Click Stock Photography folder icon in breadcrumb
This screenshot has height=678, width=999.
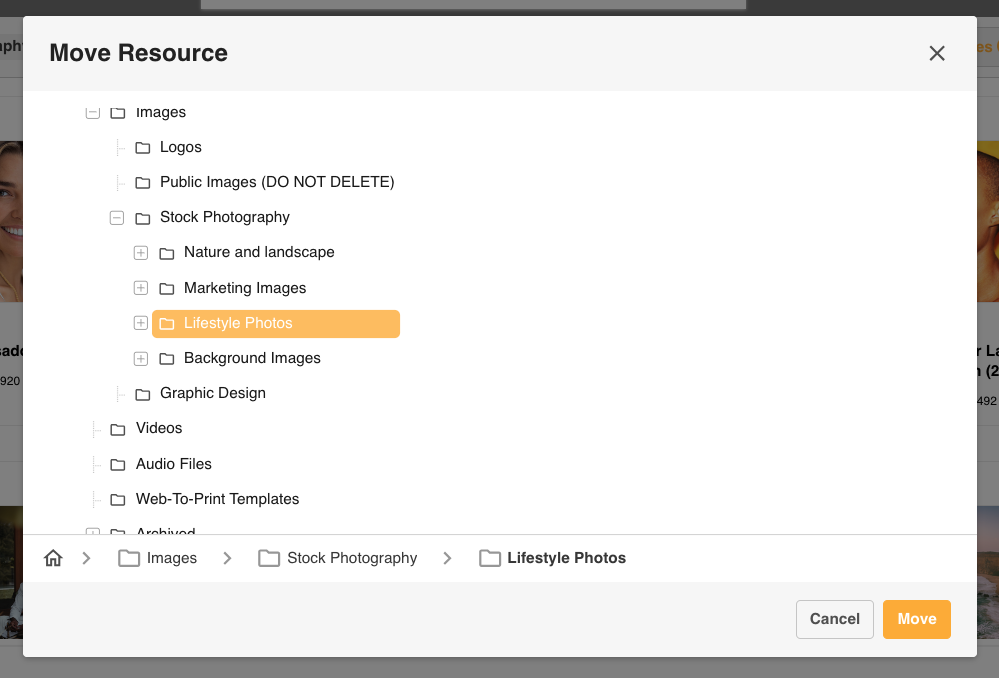pos(269,559)
